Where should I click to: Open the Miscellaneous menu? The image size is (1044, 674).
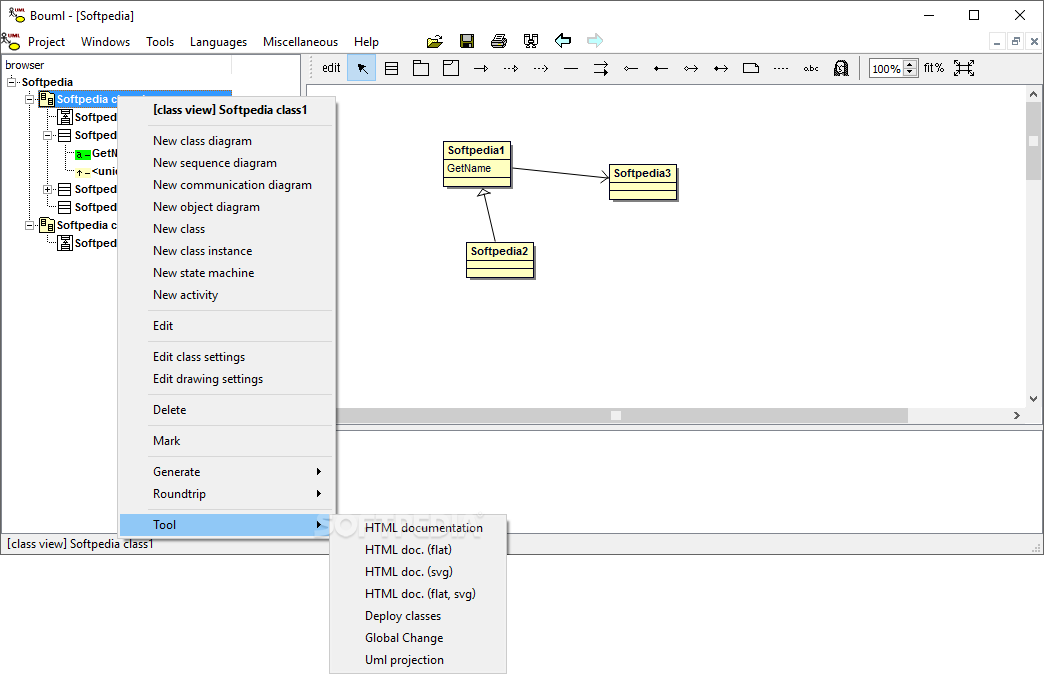300,41
